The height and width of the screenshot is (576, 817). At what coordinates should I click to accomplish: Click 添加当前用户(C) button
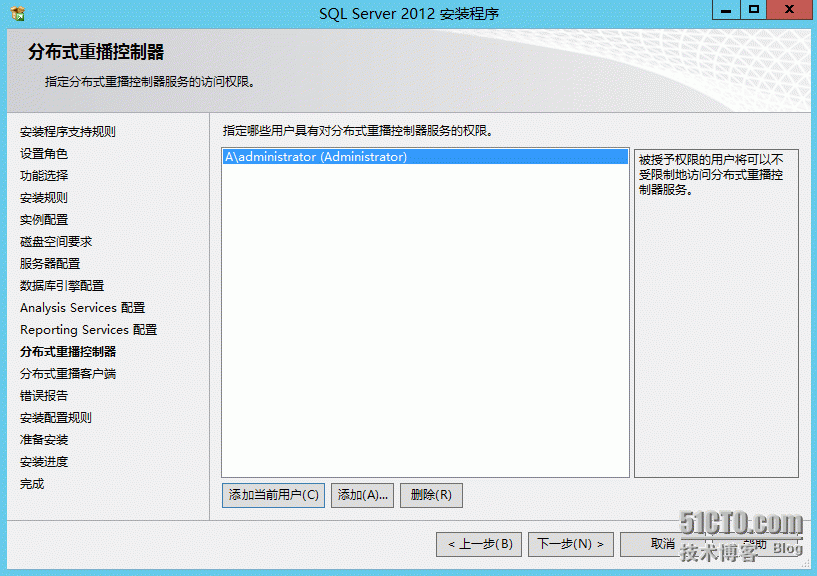(x=273, y=495)
